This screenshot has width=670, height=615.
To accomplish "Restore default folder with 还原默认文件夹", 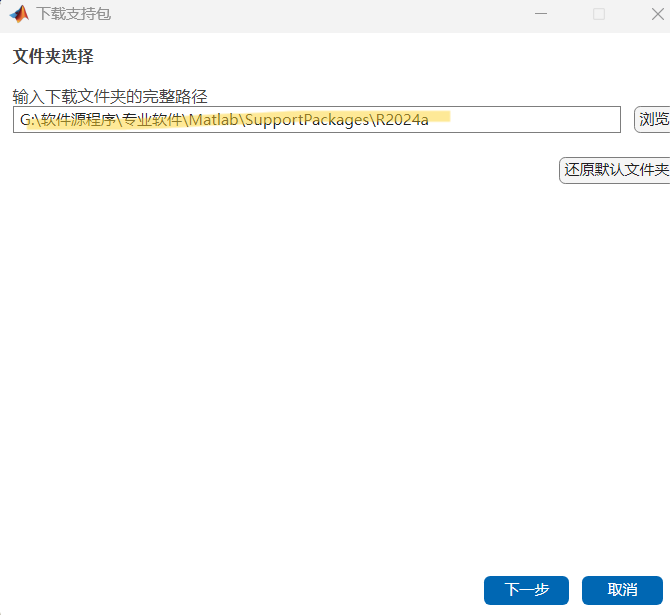I will pos(615,170).
